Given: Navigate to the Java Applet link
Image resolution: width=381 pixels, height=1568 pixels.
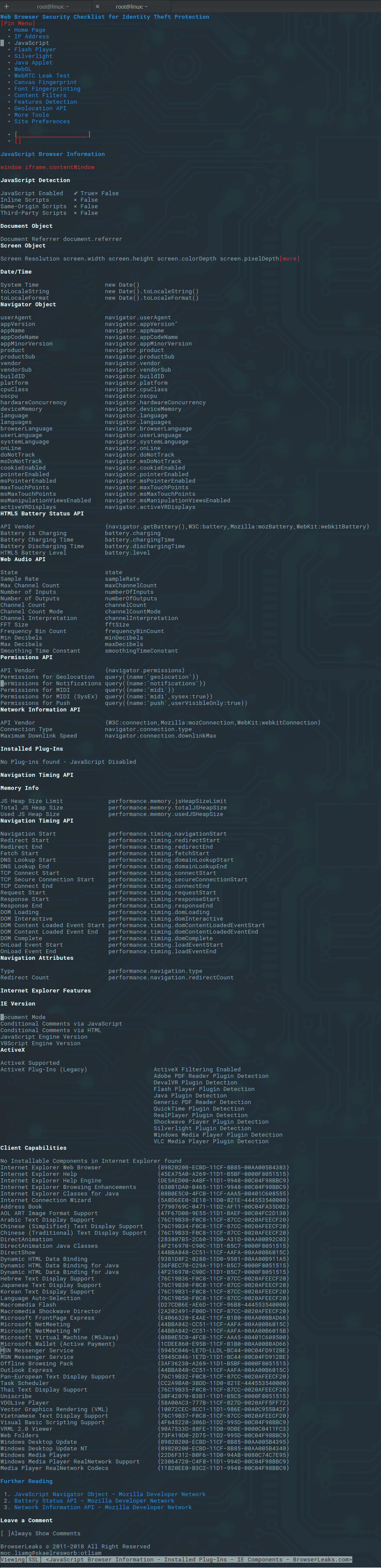Looking at the screenshot, I should click(x=33, y=63).
